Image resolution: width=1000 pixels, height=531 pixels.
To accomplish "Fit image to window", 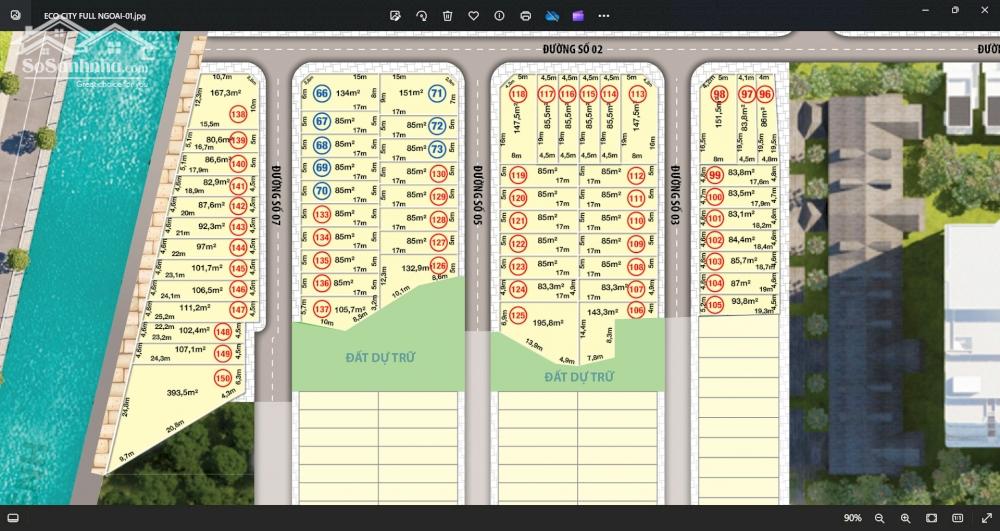I will pyautogui.click(x=932, y=518).
